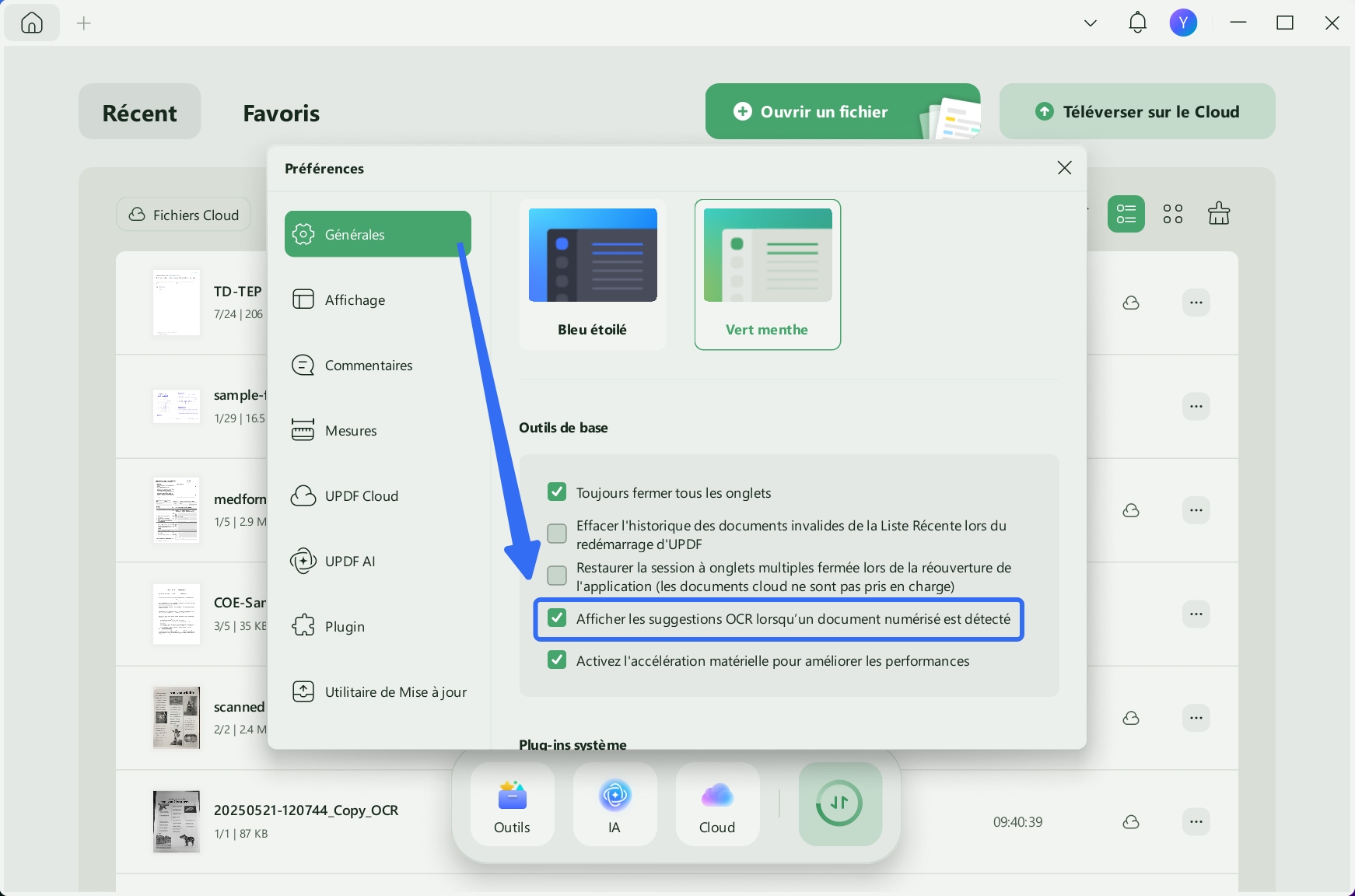The width and height of the screenshot is (1355, 896).
Task: Open UPDF AI preferences section
Action: coord(378,561)
